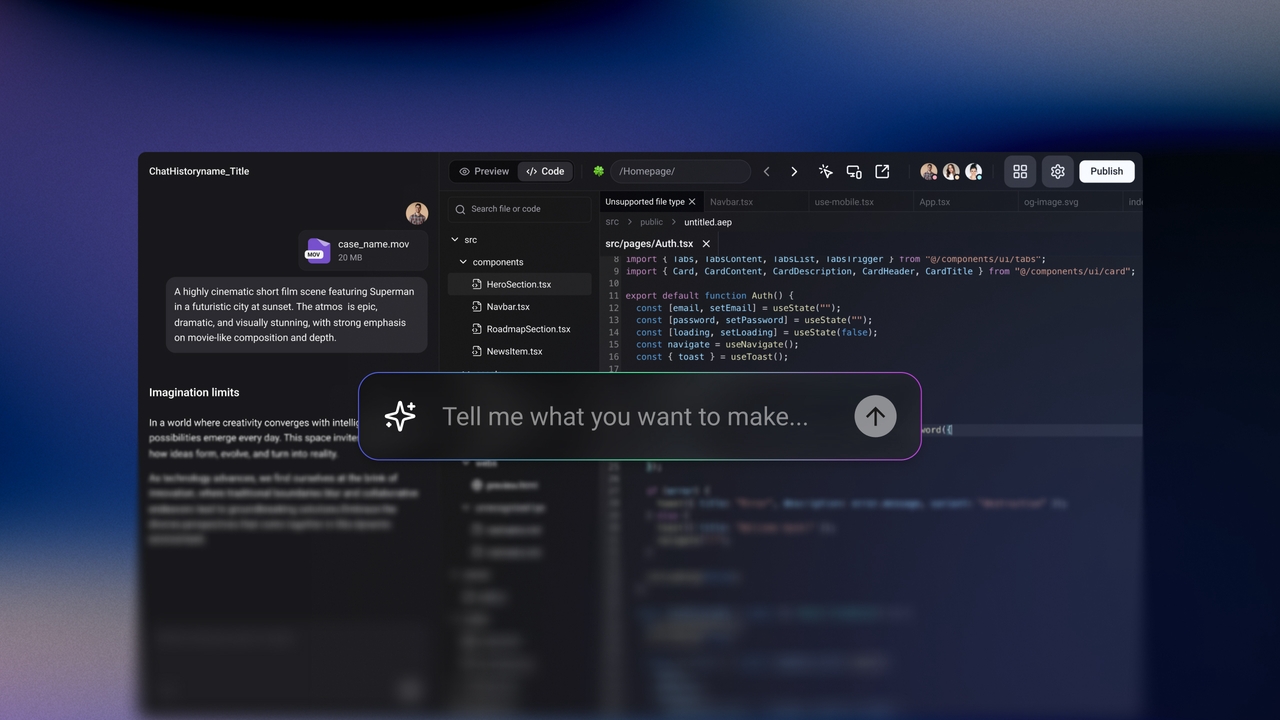Go back with left chevron arrow

[767, 171]
